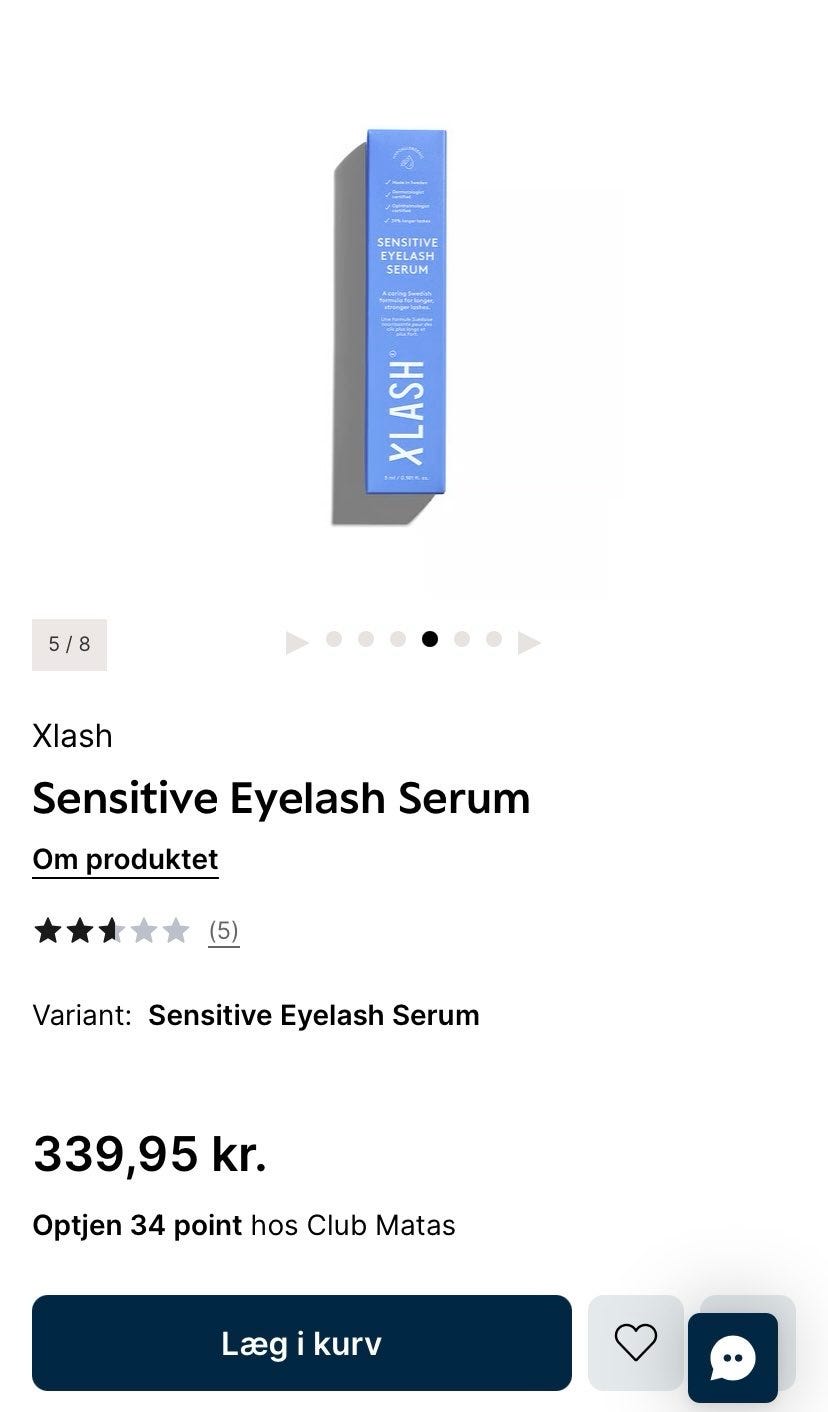
Task: Select the last carousel pagination dot
Action: (x=494, y=639)
